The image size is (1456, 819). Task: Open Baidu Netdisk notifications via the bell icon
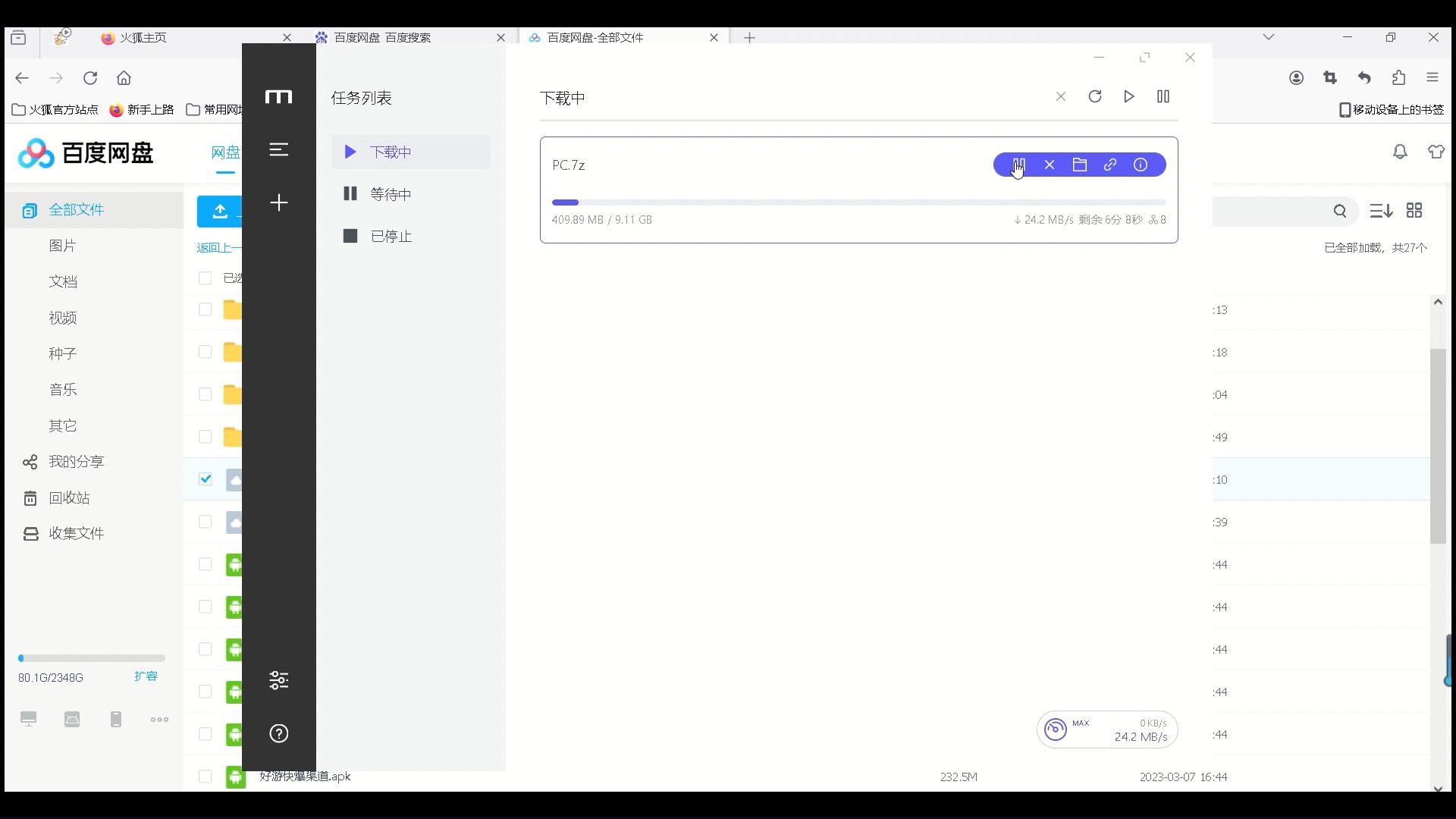(1400, 152)
